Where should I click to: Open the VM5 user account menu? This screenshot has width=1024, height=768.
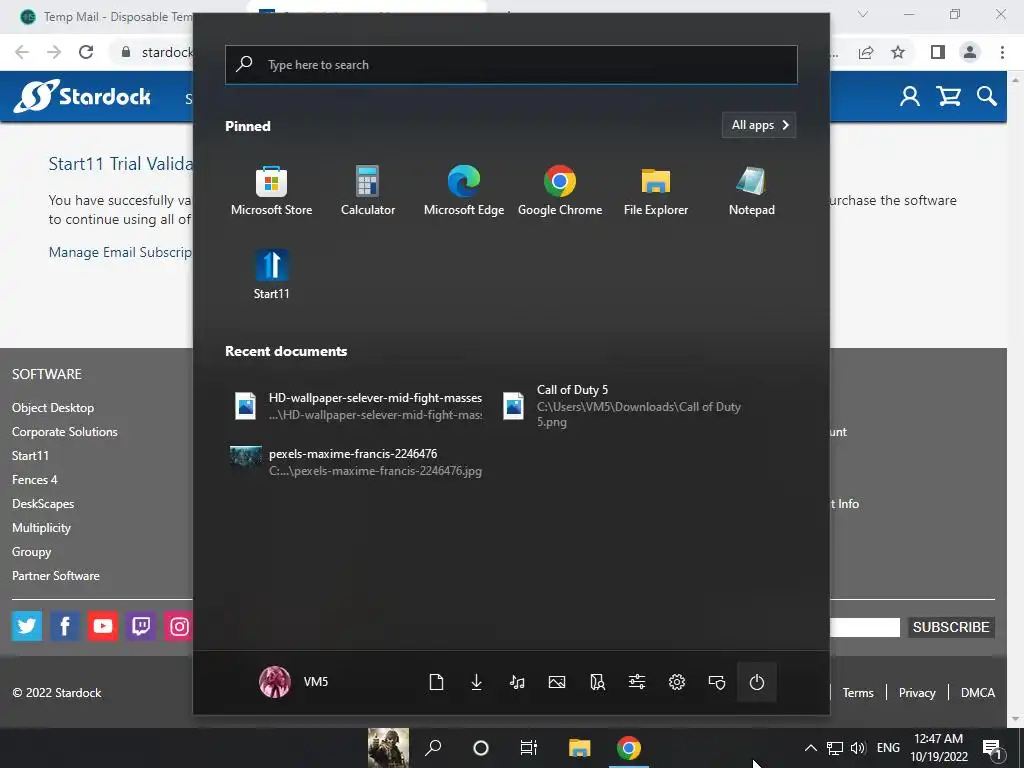(294, 682)
